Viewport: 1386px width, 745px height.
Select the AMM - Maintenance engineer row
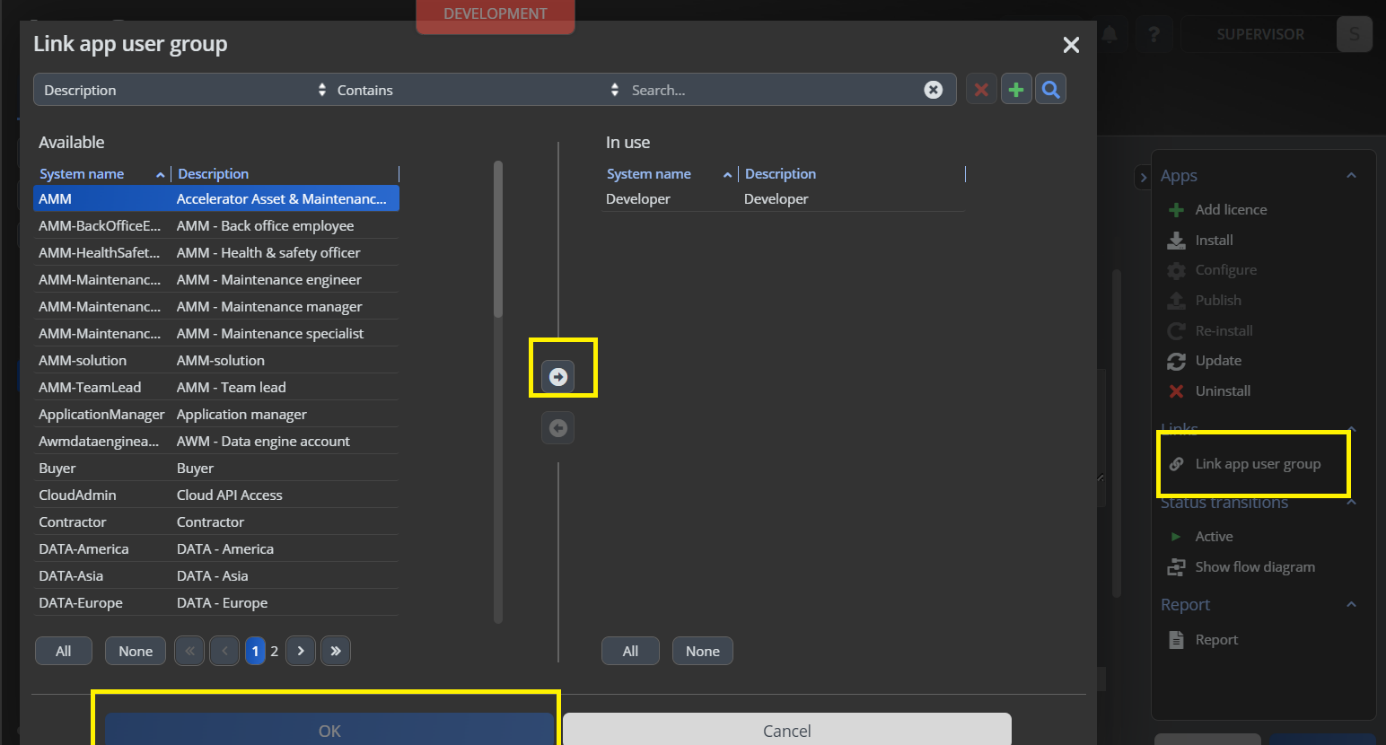pyautogui.click(x=216, y=280)
